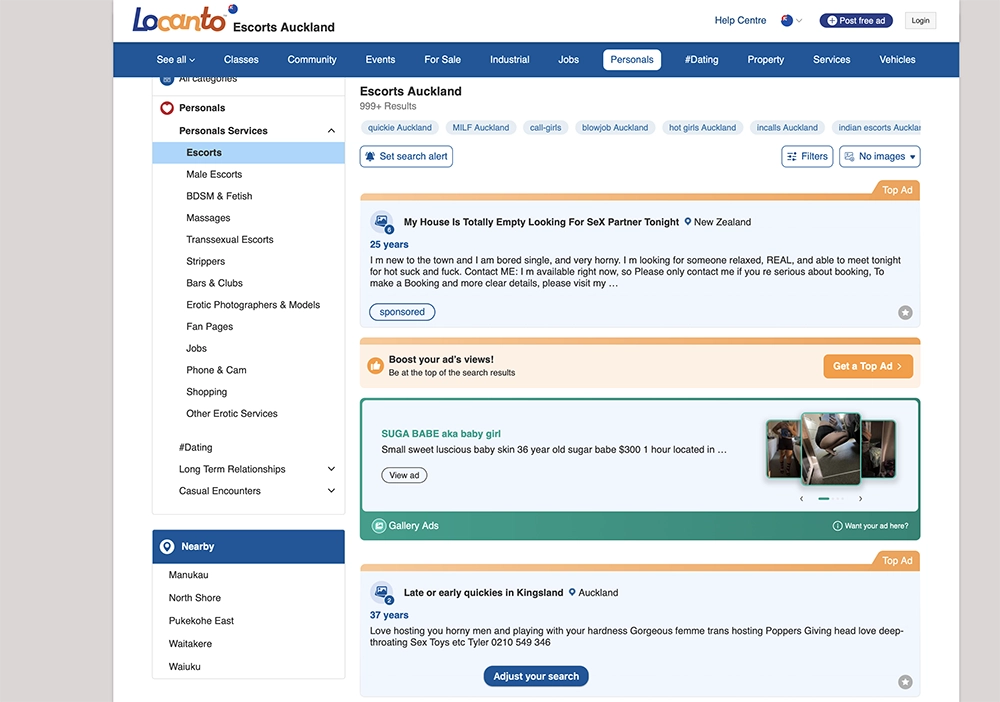Image resolution: width=1000 pixels, height=702 pixels.
Task: Click the Set search alert button
Action: (x=406, y=156)
